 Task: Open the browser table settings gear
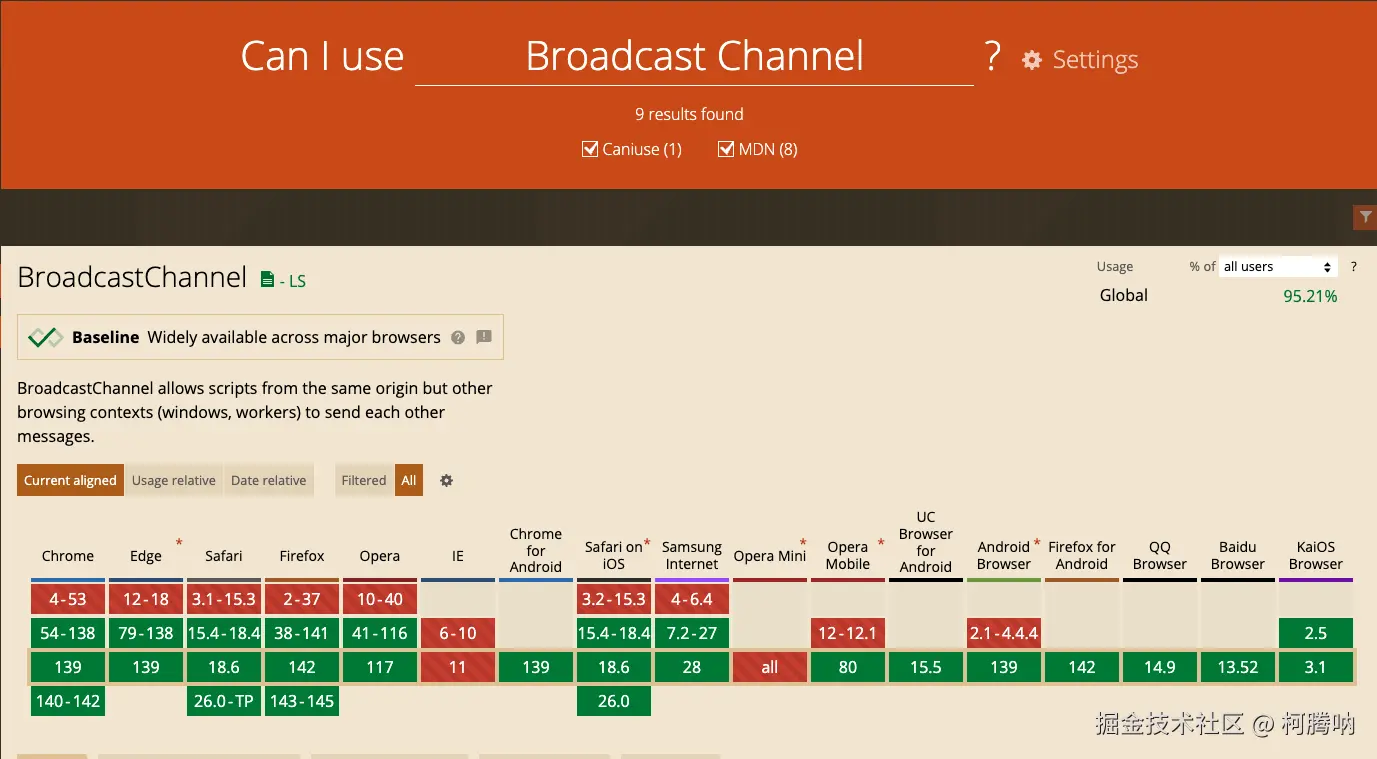(447, 481)
